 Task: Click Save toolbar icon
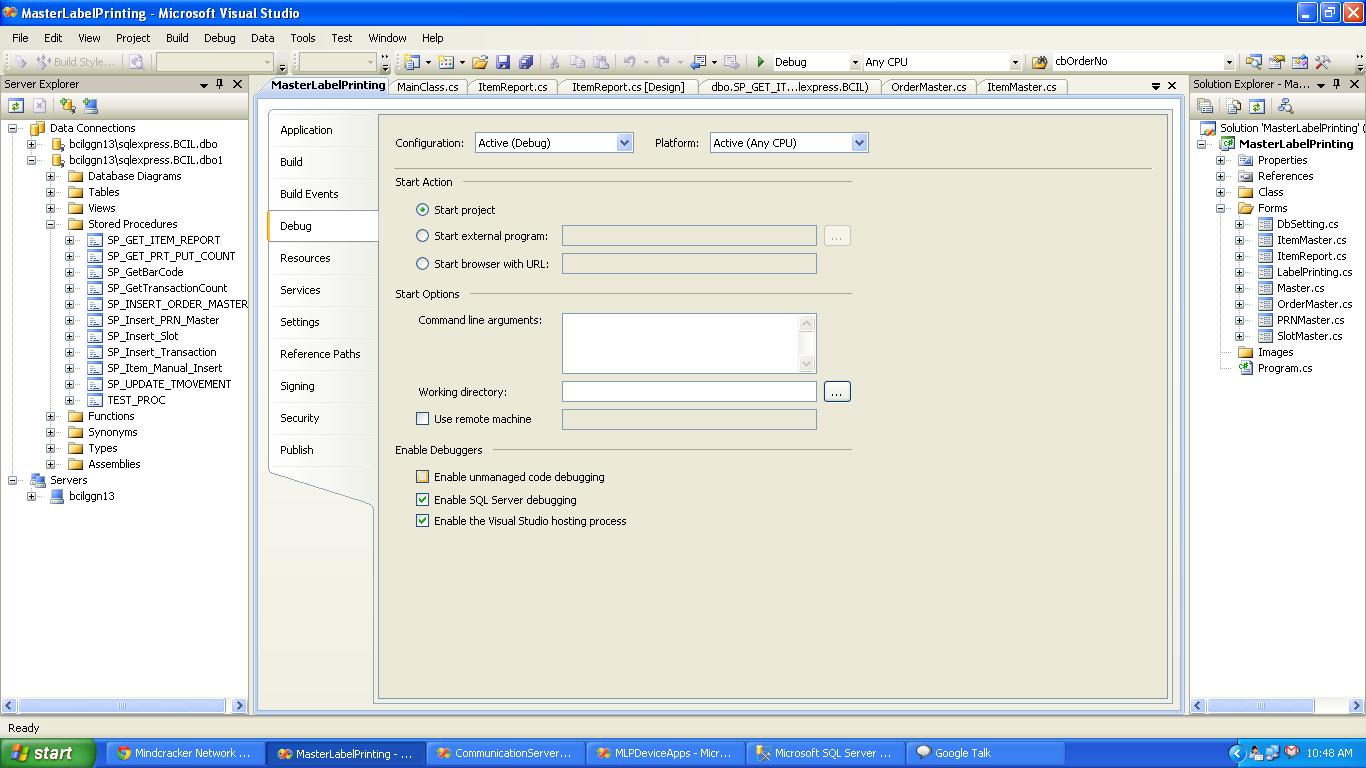click(x=503, y=62)
